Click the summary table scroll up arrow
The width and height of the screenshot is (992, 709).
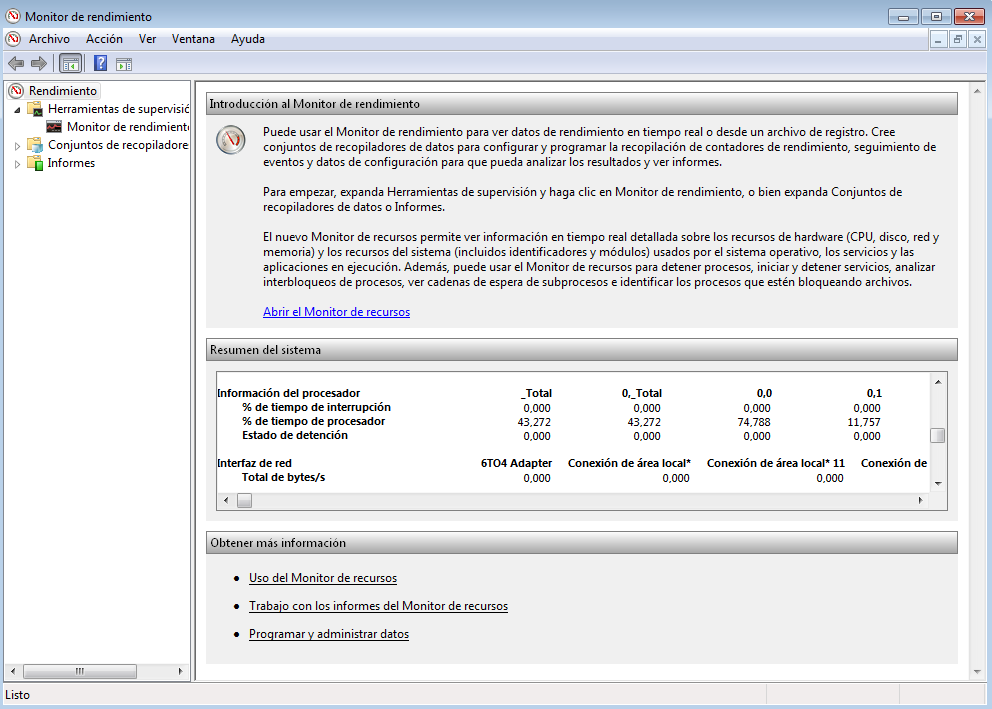tap(938, 381)
